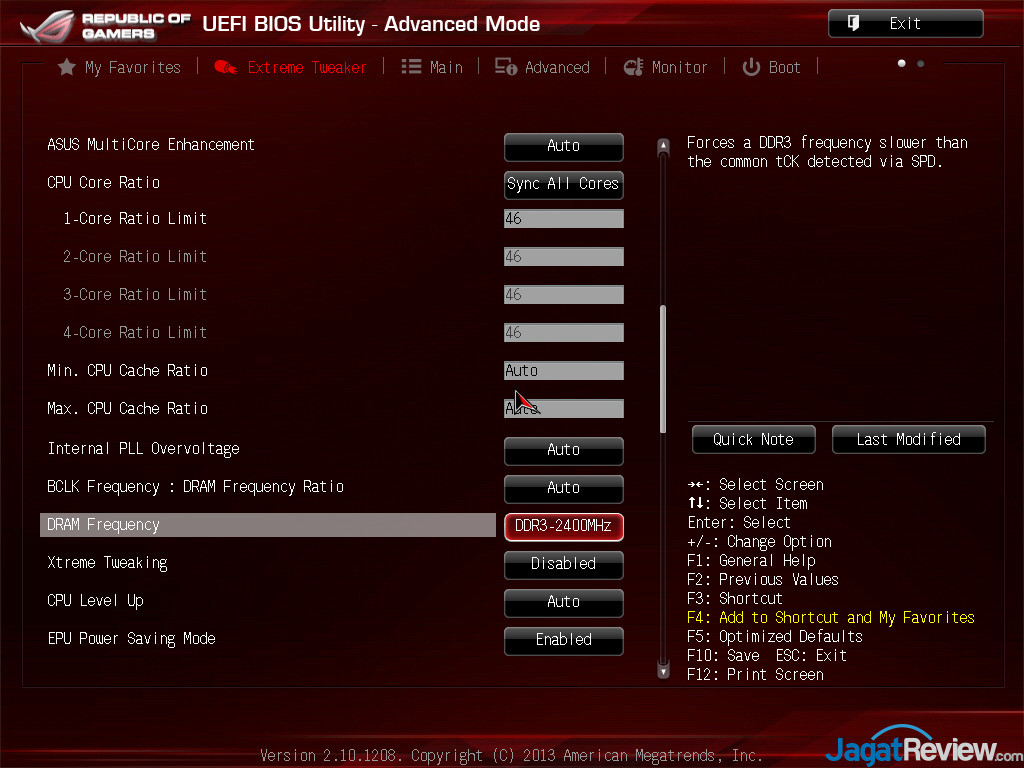
Task: Open BCLK : DRAM Frequency Ratio dropdown
Action: click(x=564, y=488)
